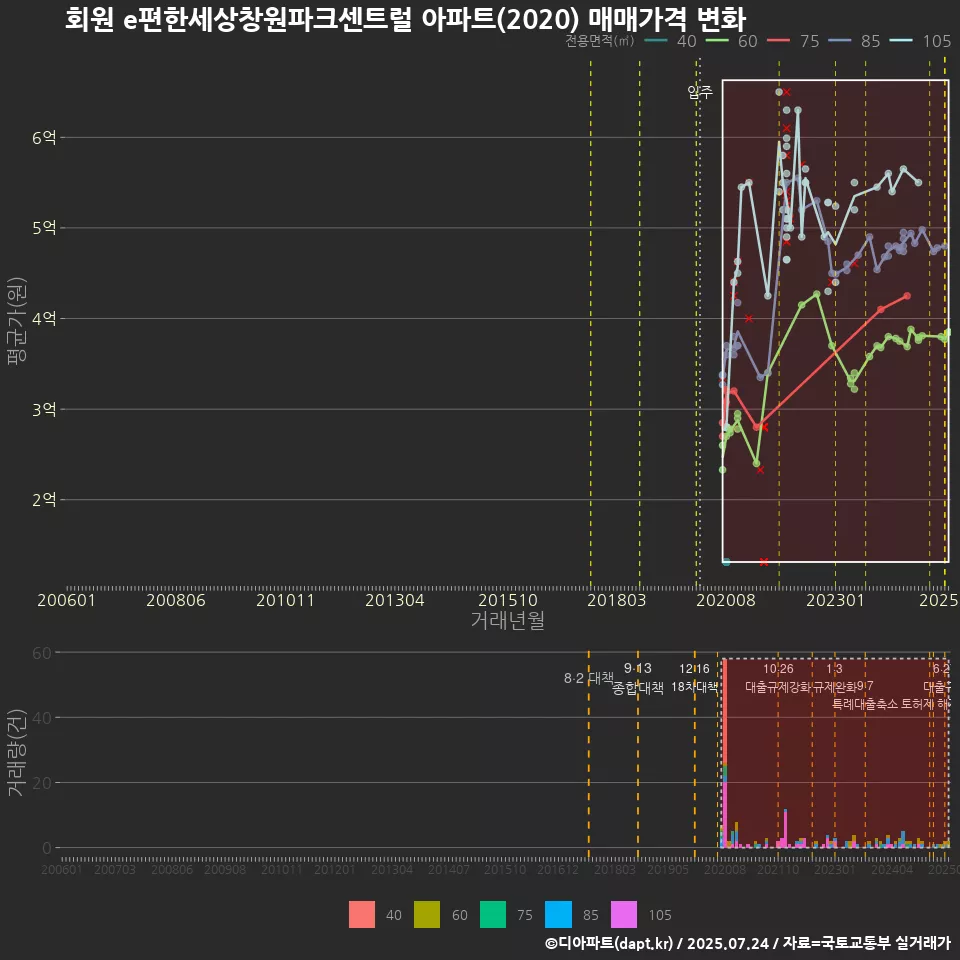
Task: Click the 202008 label on the price chart axis
Action: click(726, 600)
